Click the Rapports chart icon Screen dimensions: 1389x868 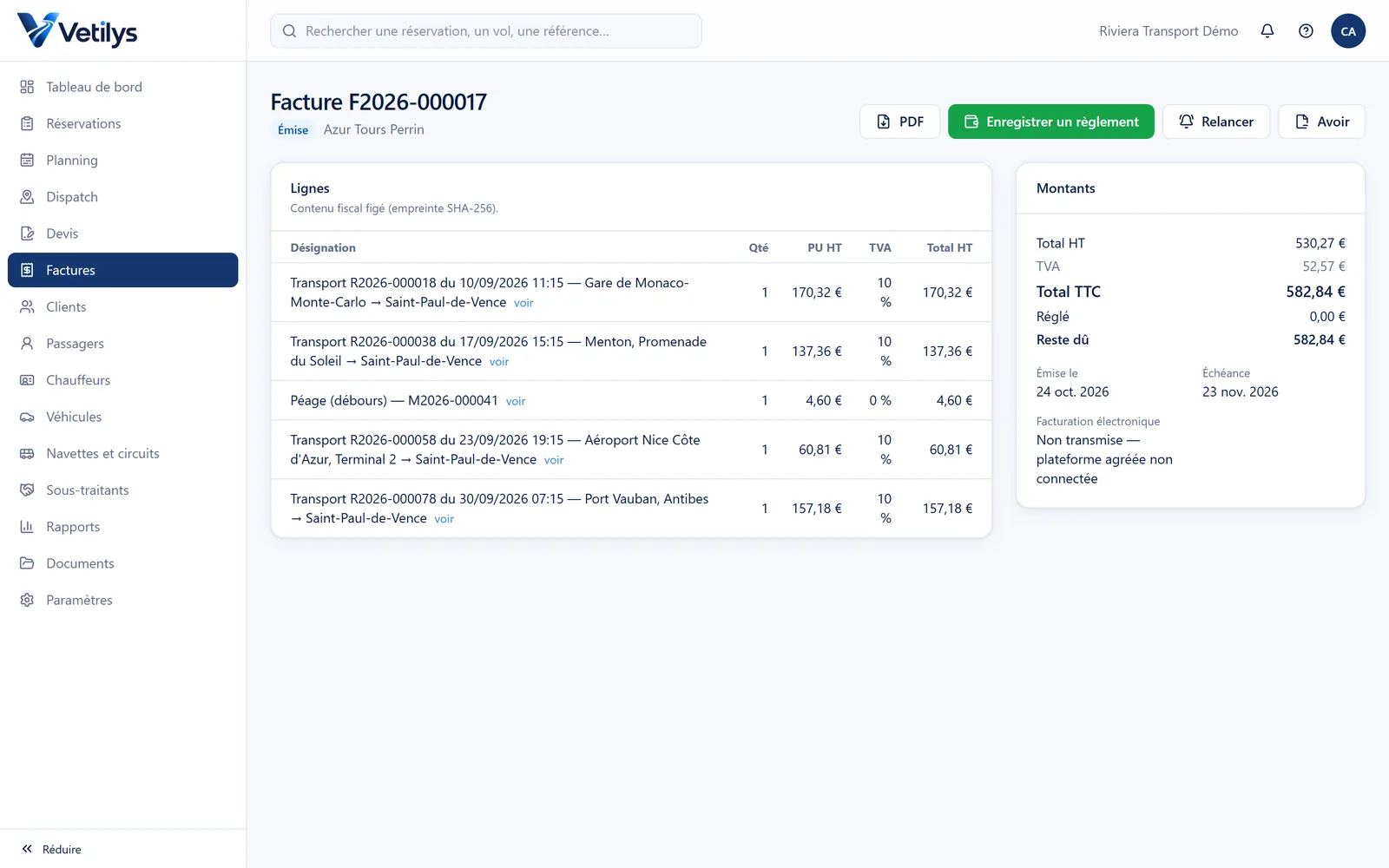click(x=27, y=527)
